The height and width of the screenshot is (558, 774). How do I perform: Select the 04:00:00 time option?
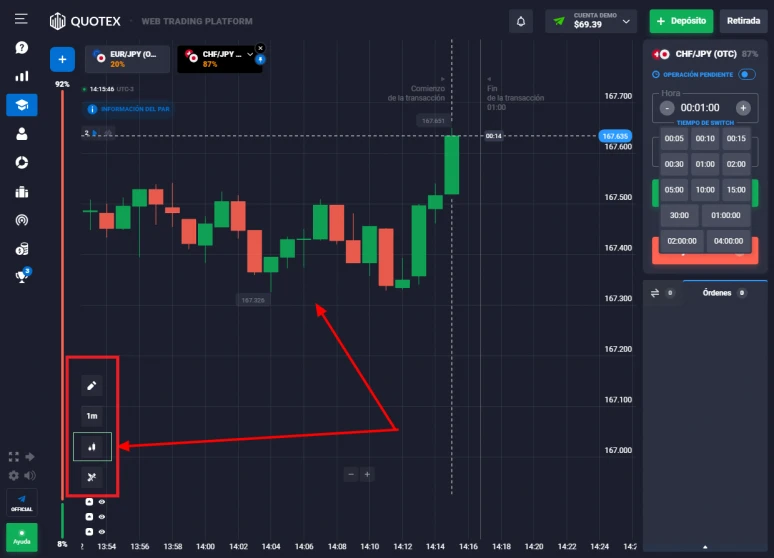(x=728, y=241)
